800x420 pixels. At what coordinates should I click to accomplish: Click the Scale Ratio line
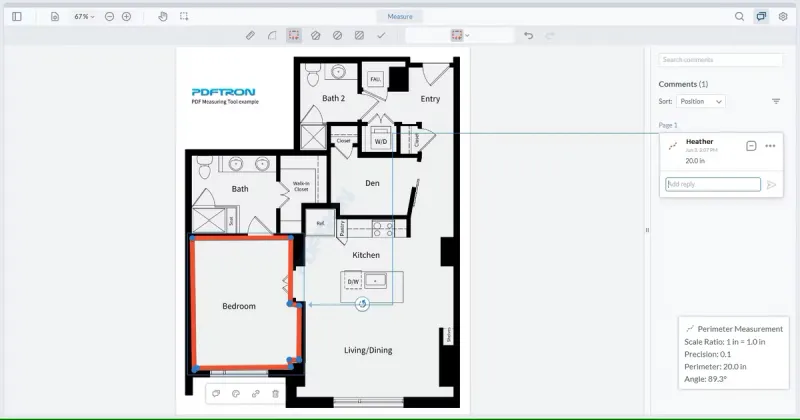click(724, 342)
